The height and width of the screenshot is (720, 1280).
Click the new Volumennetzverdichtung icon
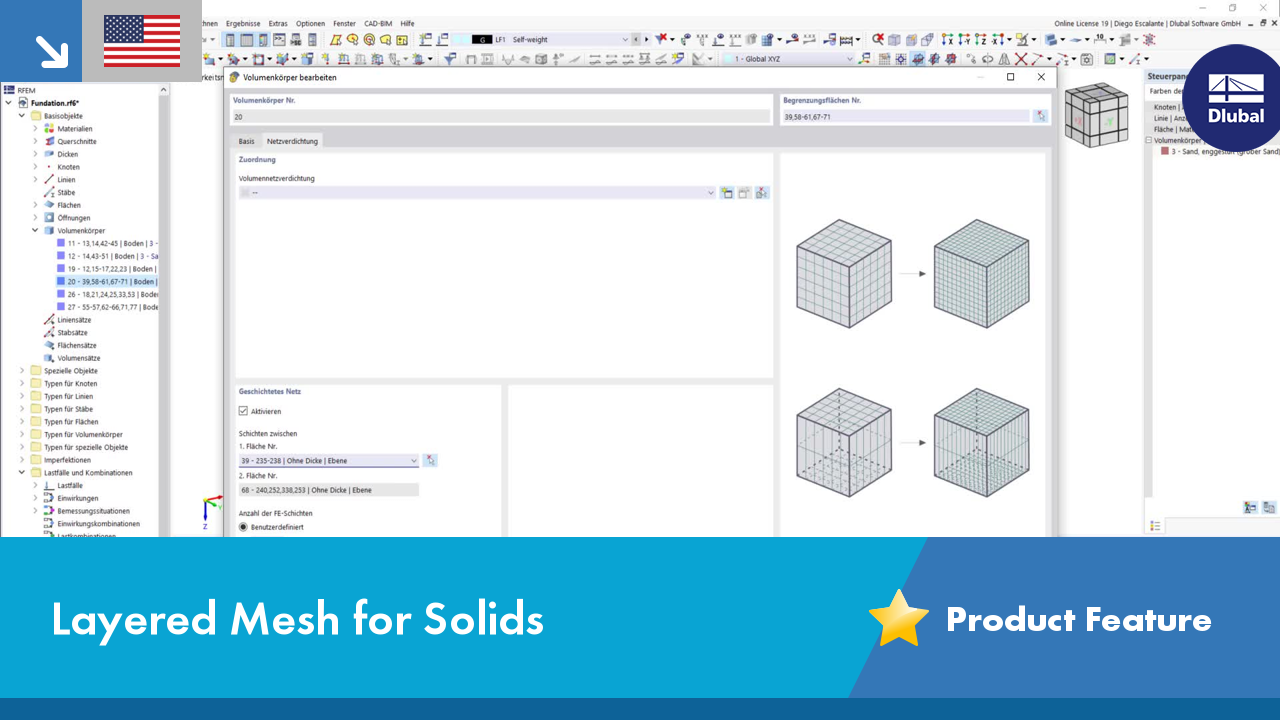pos(727,193)
